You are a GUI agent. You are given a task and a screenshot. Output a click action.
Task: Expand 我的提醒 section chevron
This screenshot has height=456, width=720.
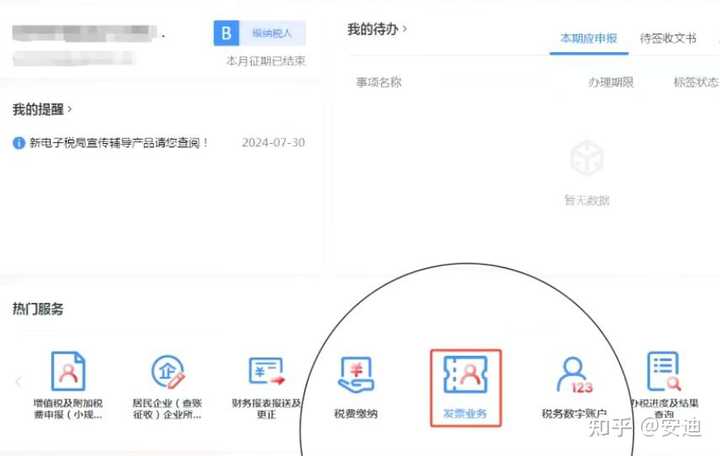[70, 109]
